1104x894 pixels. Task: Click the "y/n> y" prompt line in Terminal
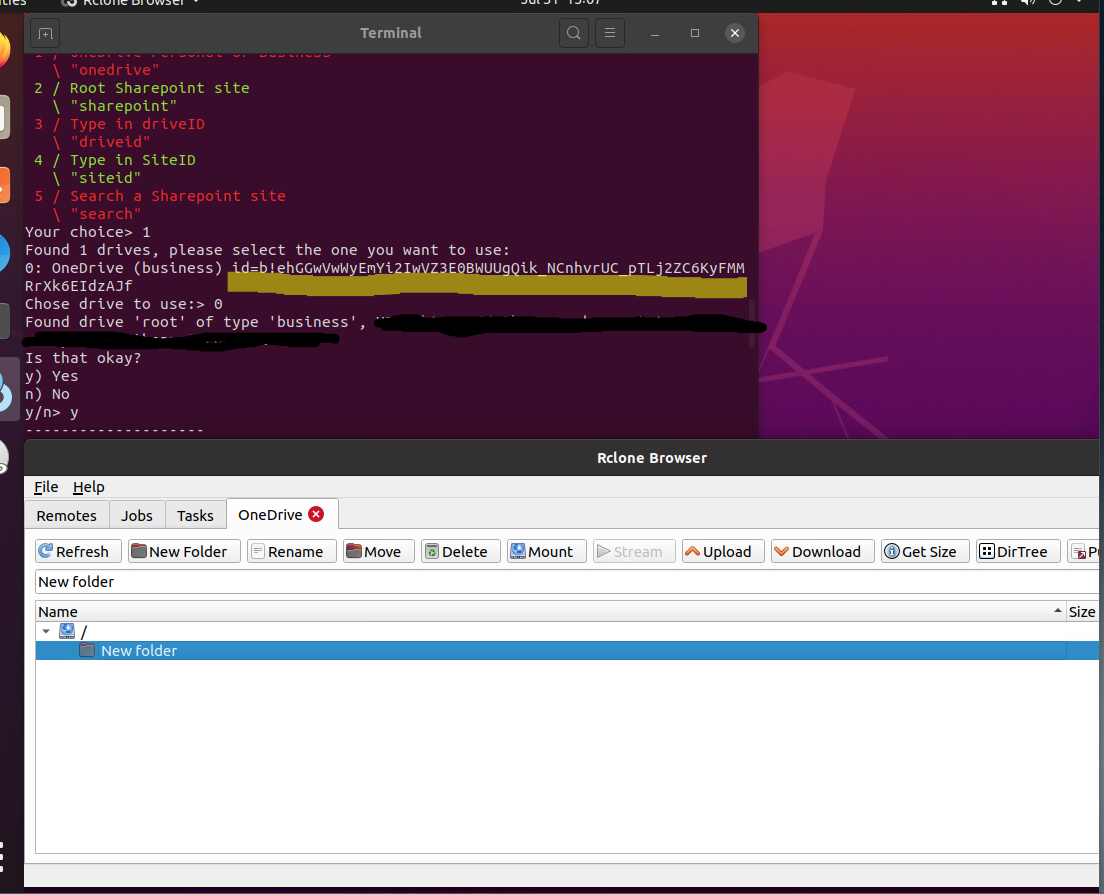point(52,413)
